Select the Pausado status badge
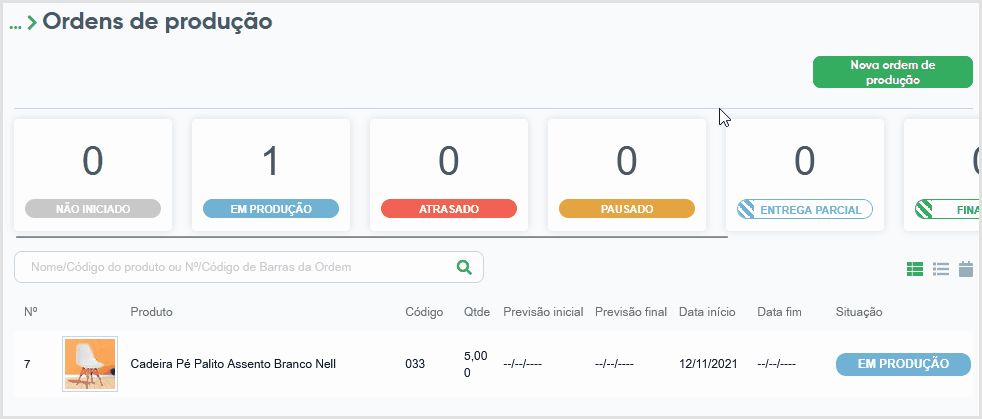 tap(627, 209)
